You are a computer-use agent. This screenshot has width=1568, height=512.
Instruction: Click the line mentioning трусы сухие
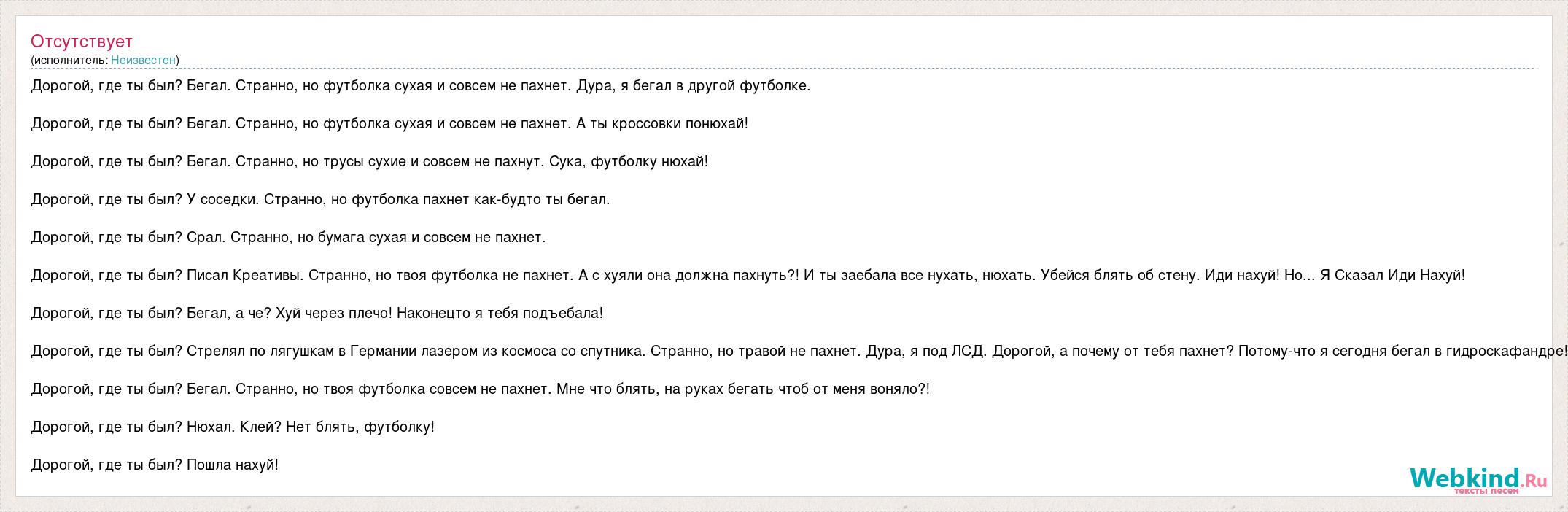pos(369,161)
